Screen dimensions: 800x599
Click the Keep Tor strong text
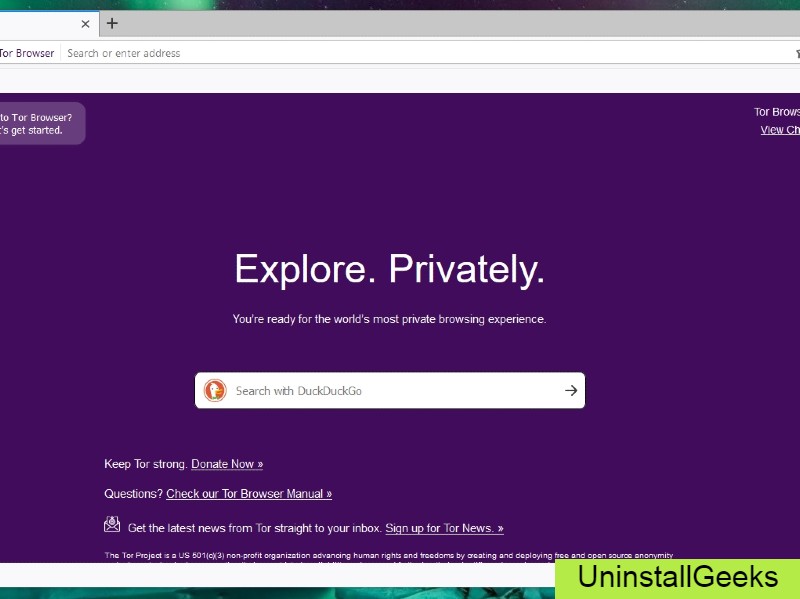coord(145,464)
